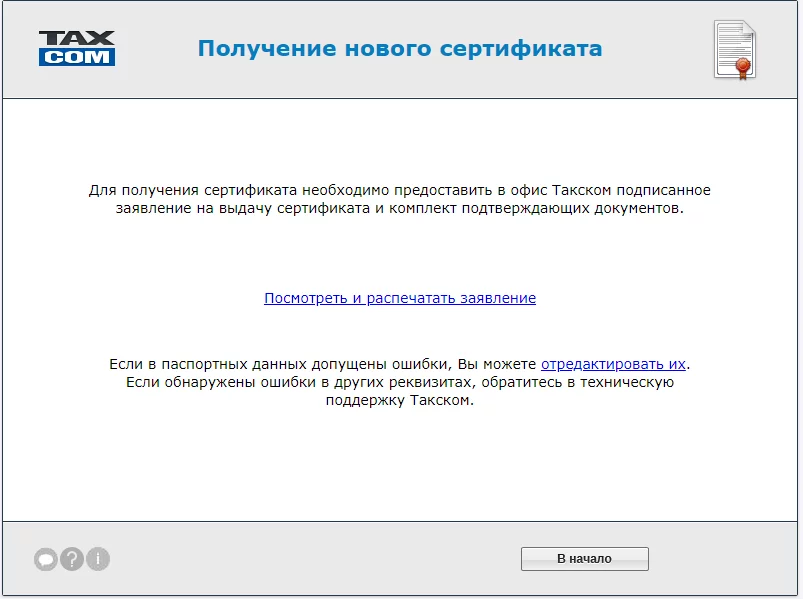Screen dimensions: 803x599
Task: Click the speech bubble feedback icon
Action: click(45, 560)
